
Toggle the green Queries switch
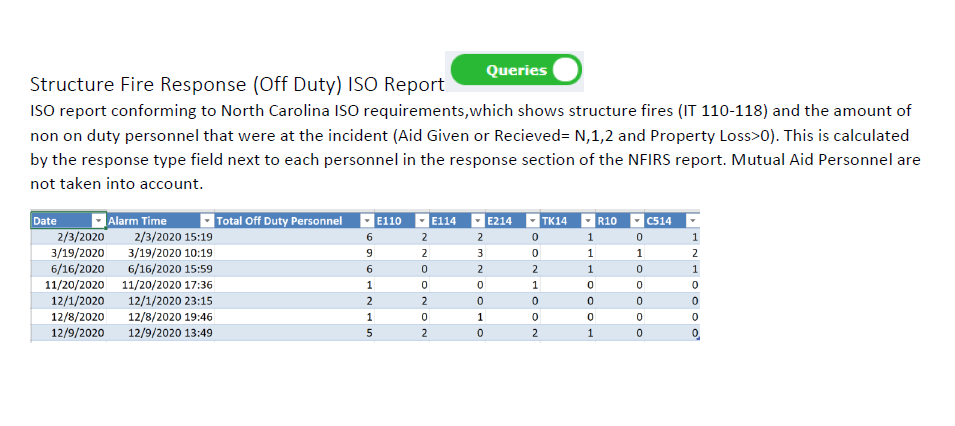[x=516, y=70]
